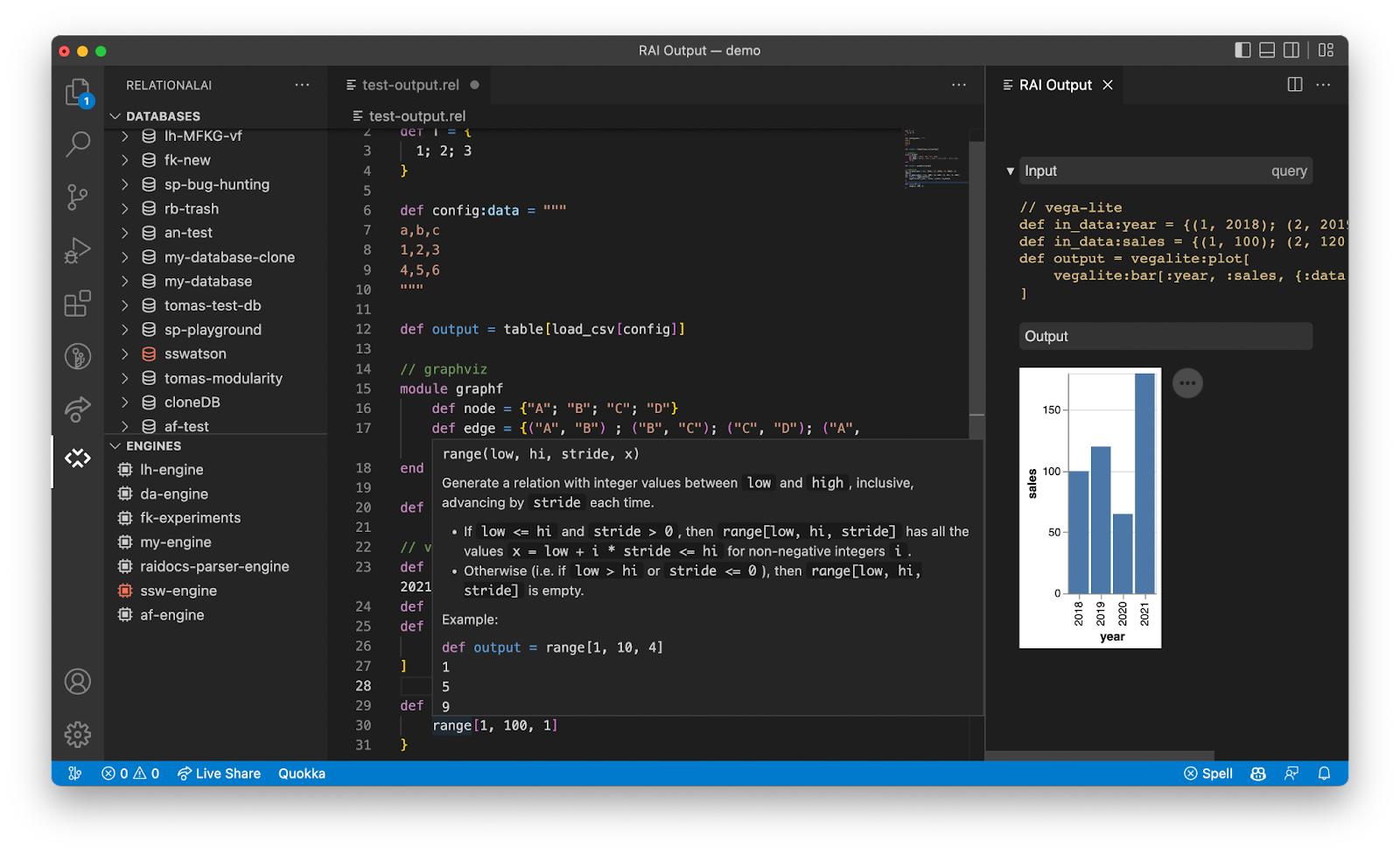Toggle bottom panel layout icon
The image size is (1400, 854).
pos(1267,50)
